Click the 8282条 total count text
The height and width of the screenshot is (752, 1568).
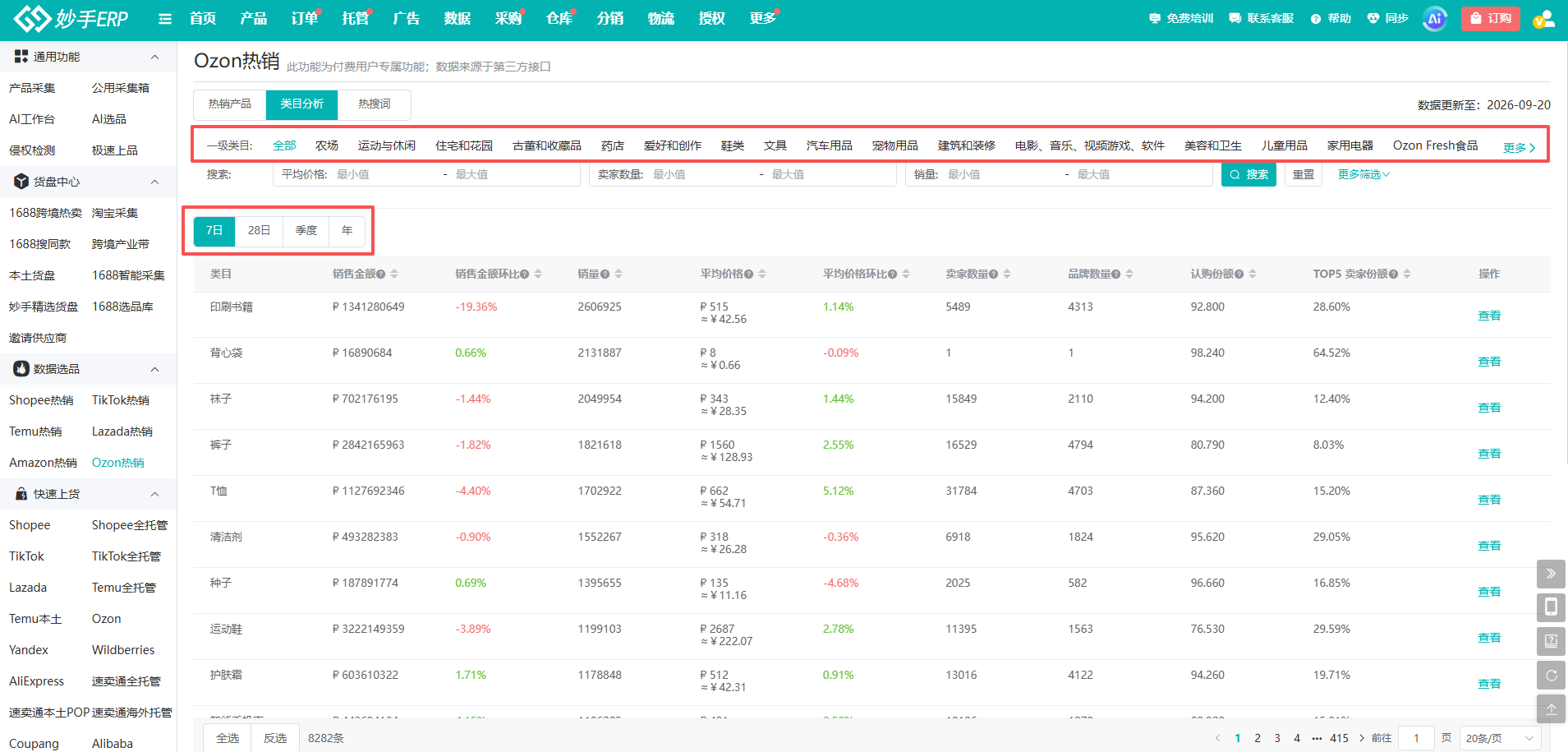click(x=326, y=738)
